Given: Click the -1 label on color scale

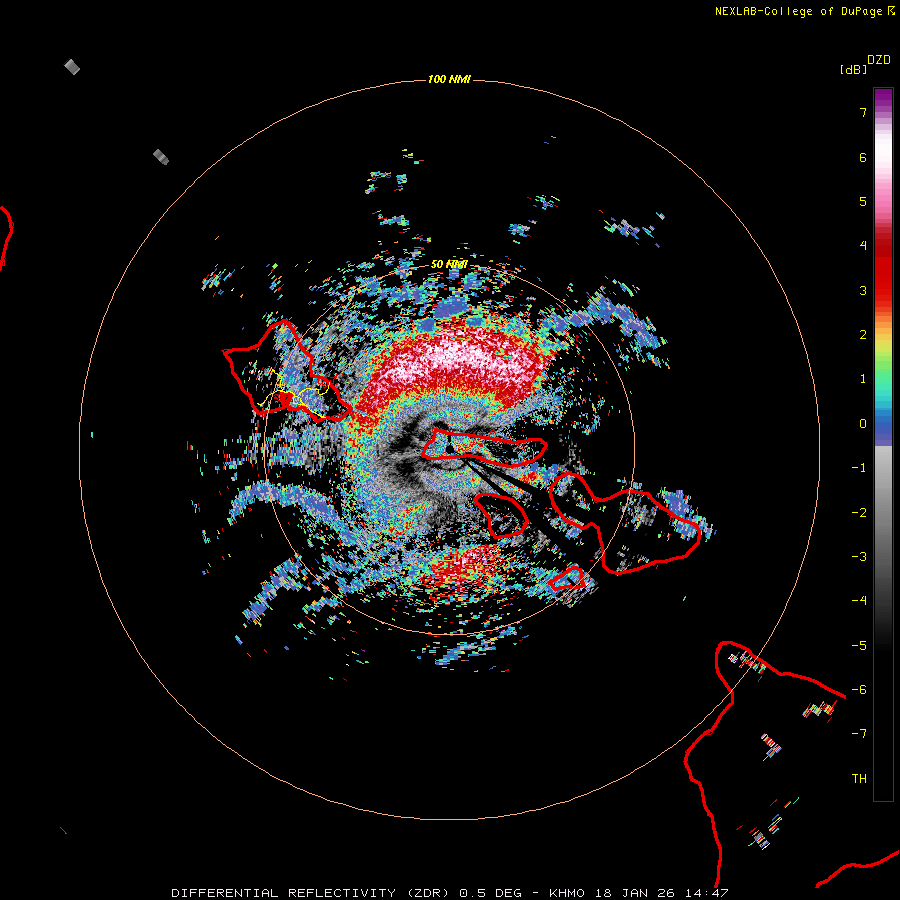Looking at the screenshot, I should click(859, 468).
